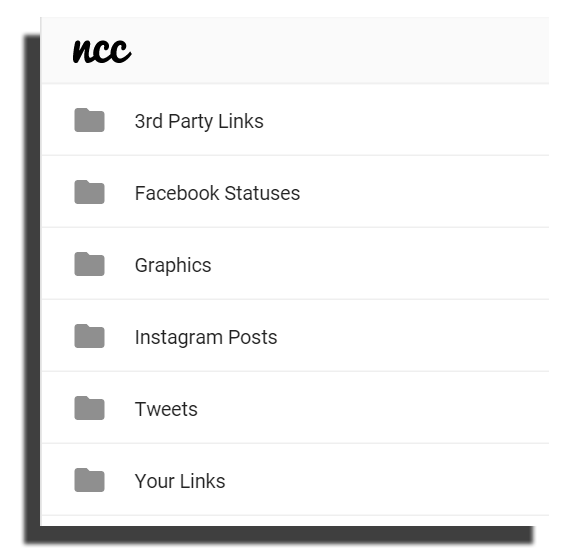
Task: Open the 3rd Party Links folder name
Action: 199,121
